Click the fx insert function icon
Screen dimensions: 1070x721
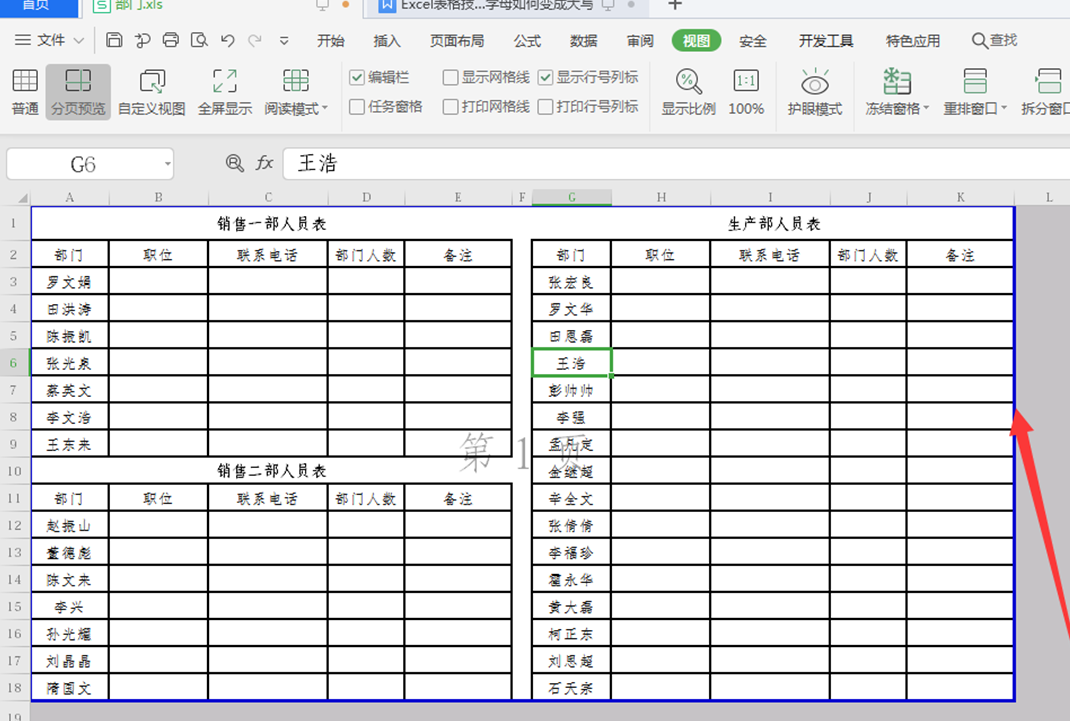(x=264, y=163)
